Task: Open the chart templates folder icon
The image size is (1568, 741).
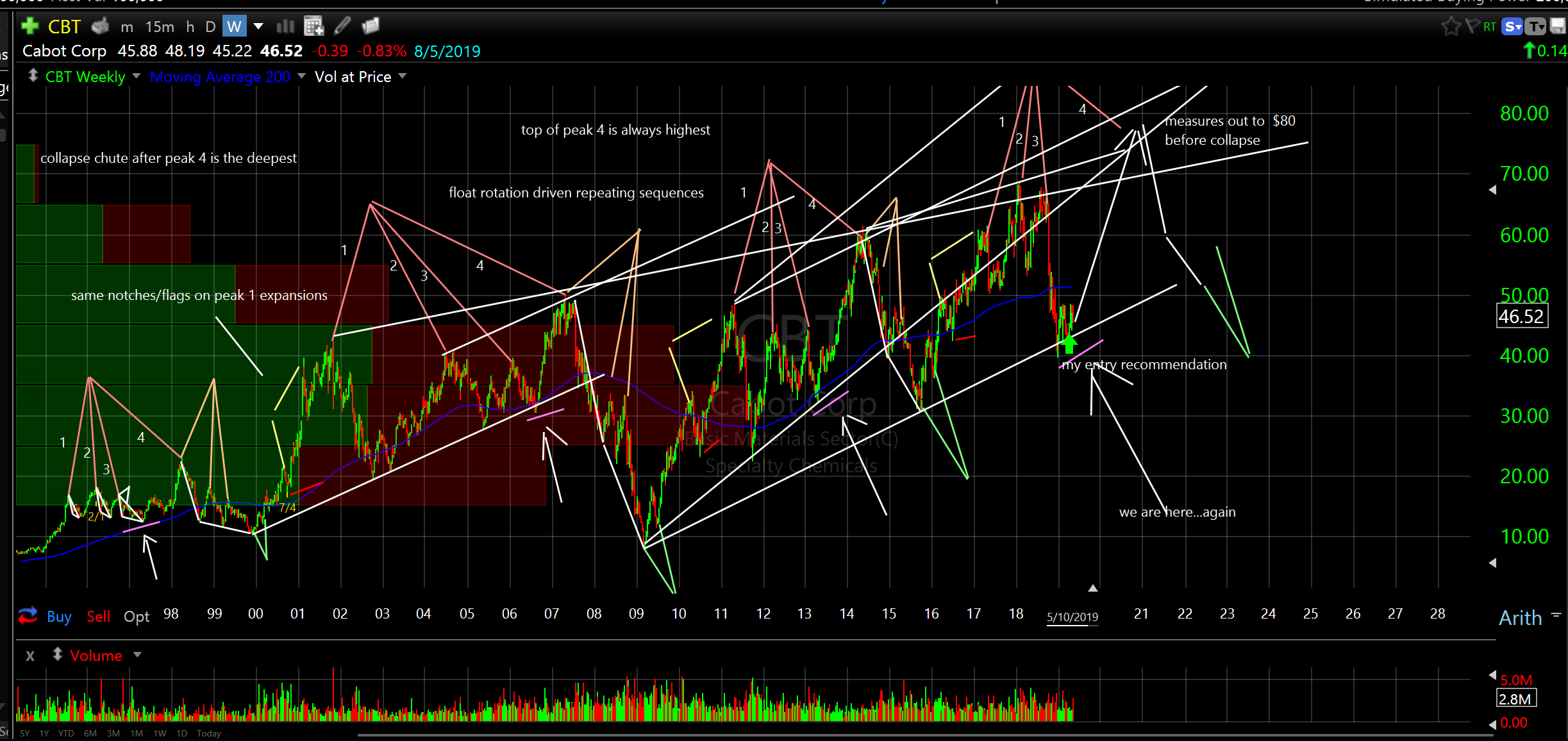Action: (x=371, y=26)
